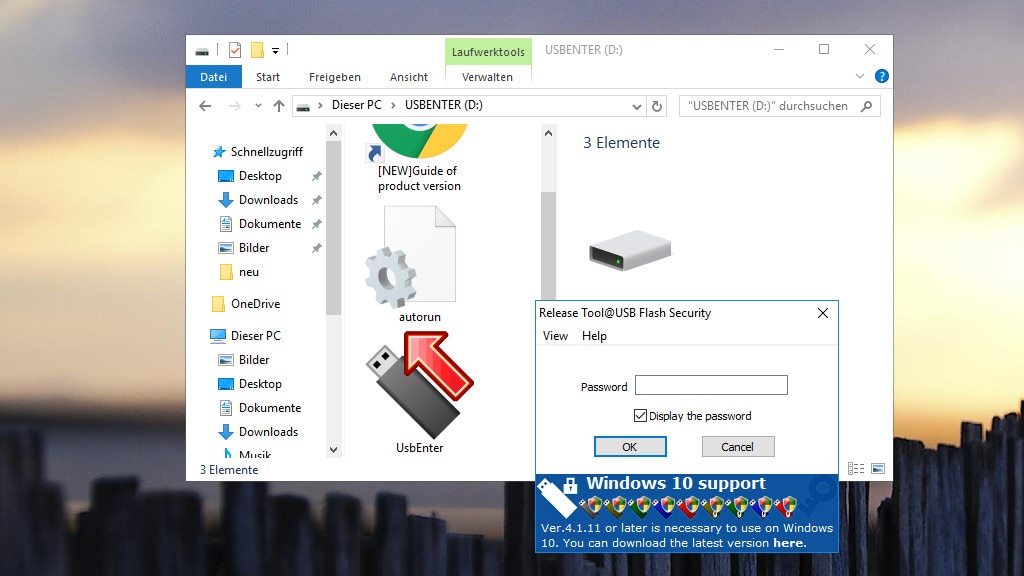Open the recent locations dropdown arrow

coord(258,106)
